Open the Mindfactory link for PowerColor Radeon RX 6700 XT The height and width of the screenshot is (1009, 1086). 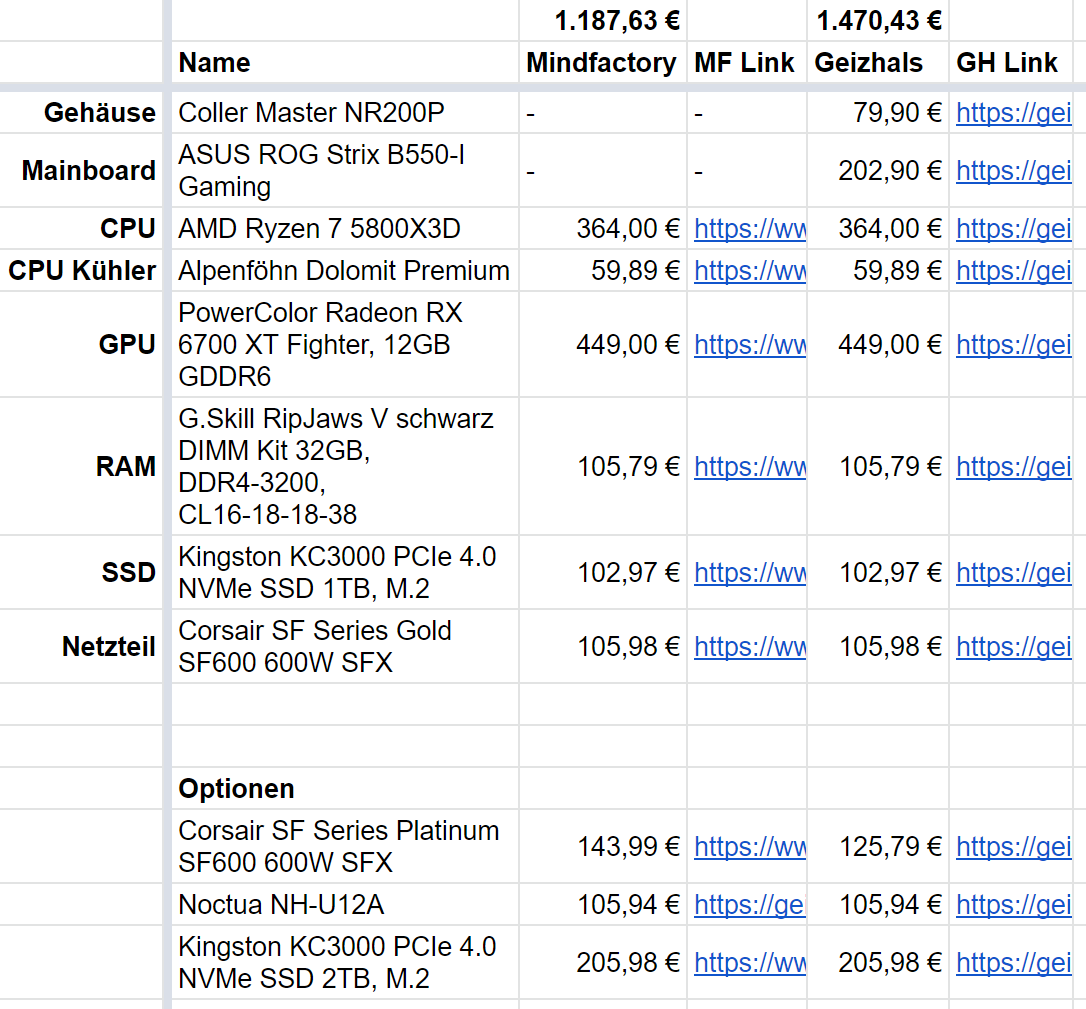tap(749, 345)
